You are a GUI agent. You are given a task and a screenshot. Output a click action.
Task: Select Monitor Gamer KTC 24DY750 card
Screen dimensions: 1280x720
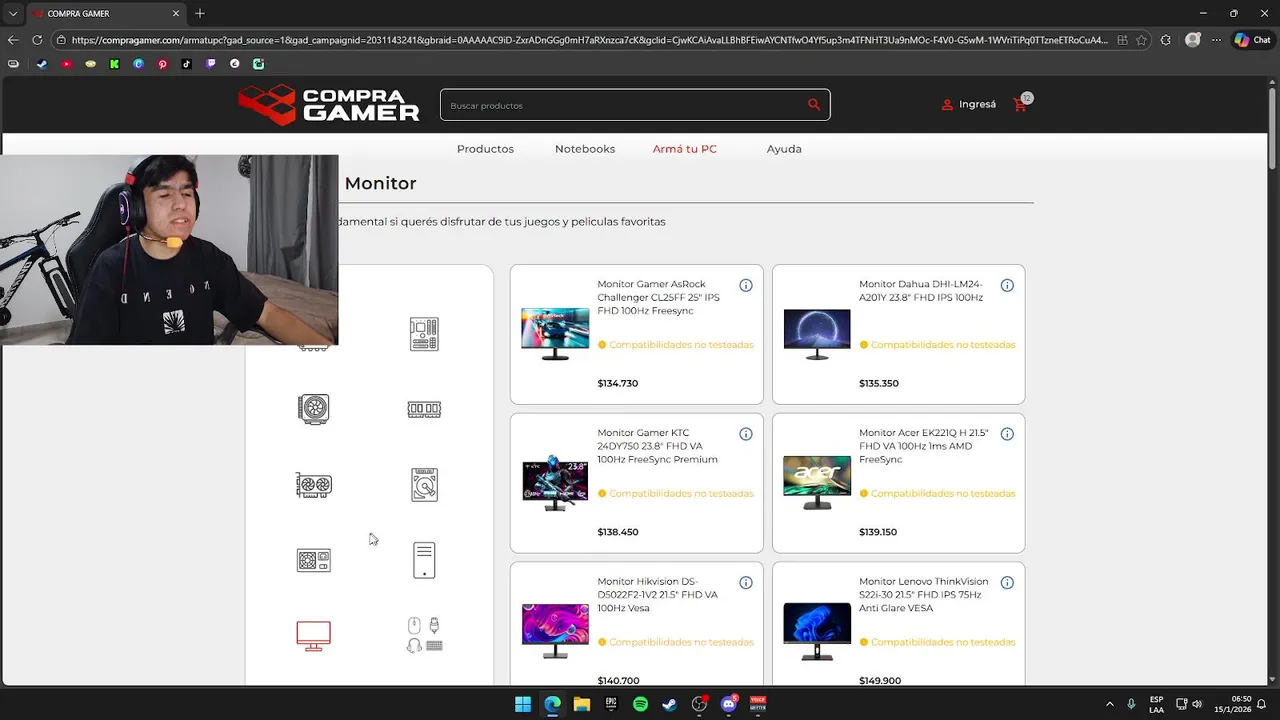(637, 483)
